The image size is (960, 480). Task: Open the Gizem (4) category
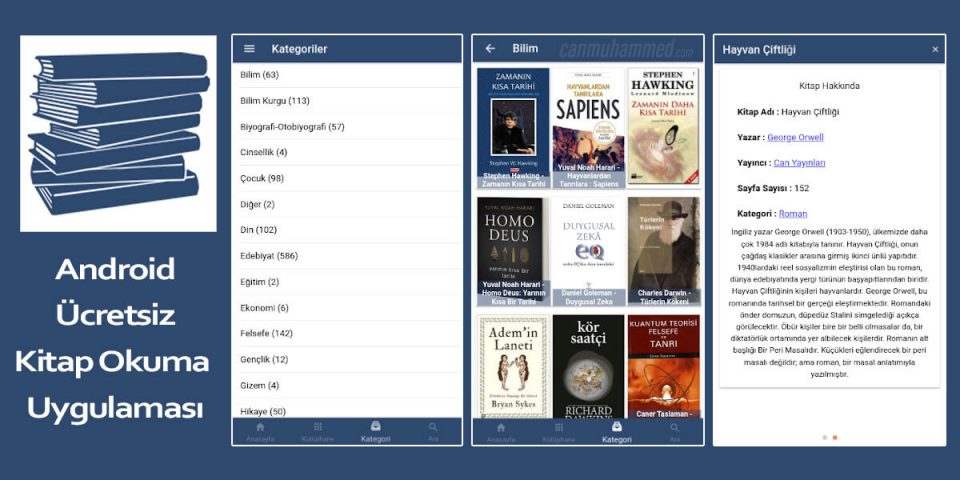click(347, 385)
